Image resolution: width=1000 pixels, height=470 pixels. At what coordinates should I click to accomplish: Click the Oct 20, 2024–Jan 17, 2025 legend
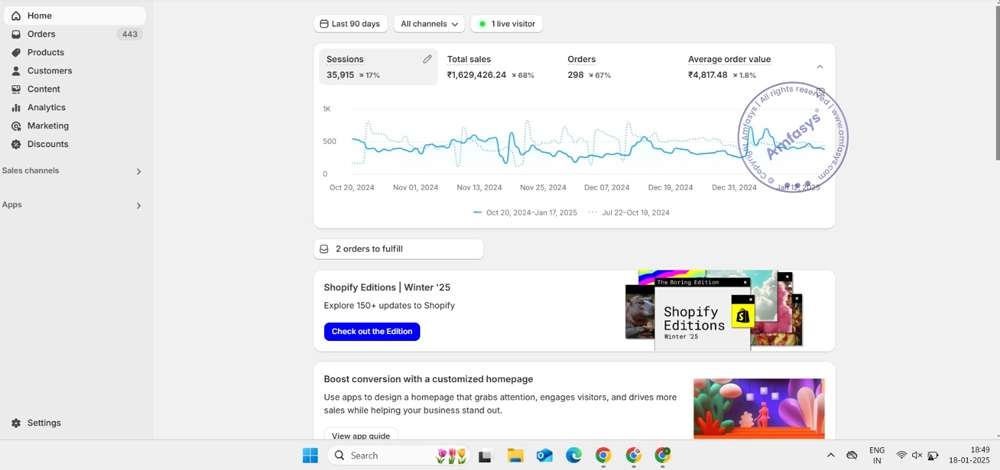coord(525,213)
